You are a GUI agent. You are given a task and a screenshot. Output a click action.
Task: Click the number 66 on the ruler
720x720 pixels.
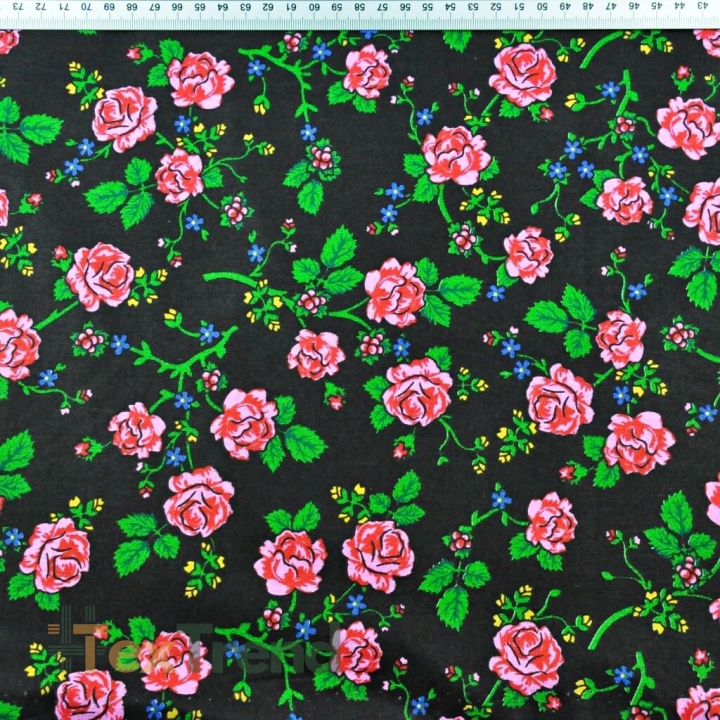[x=177, y=7]
